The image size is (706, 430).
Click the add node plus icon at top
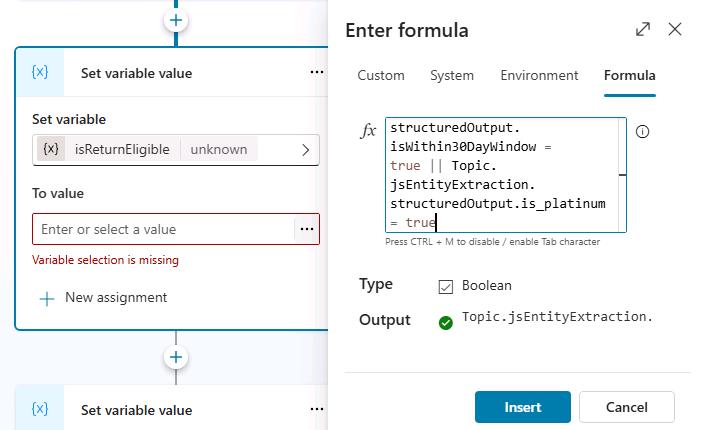click(x=176, y=20)
